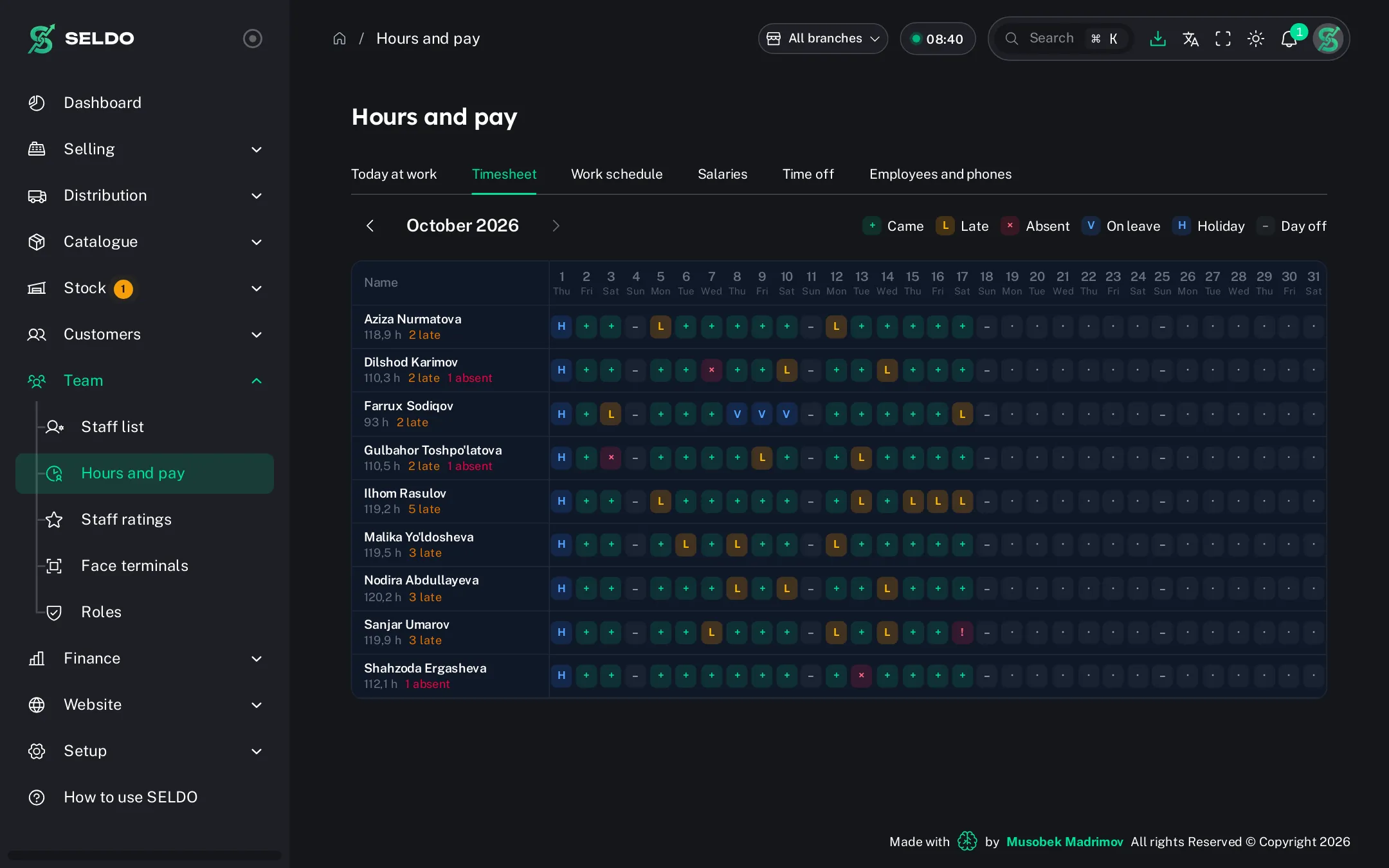Open Musobek Madrimov footer link
The height and width of the screenshot is (868, 1389).
(x=1064, y=842)
